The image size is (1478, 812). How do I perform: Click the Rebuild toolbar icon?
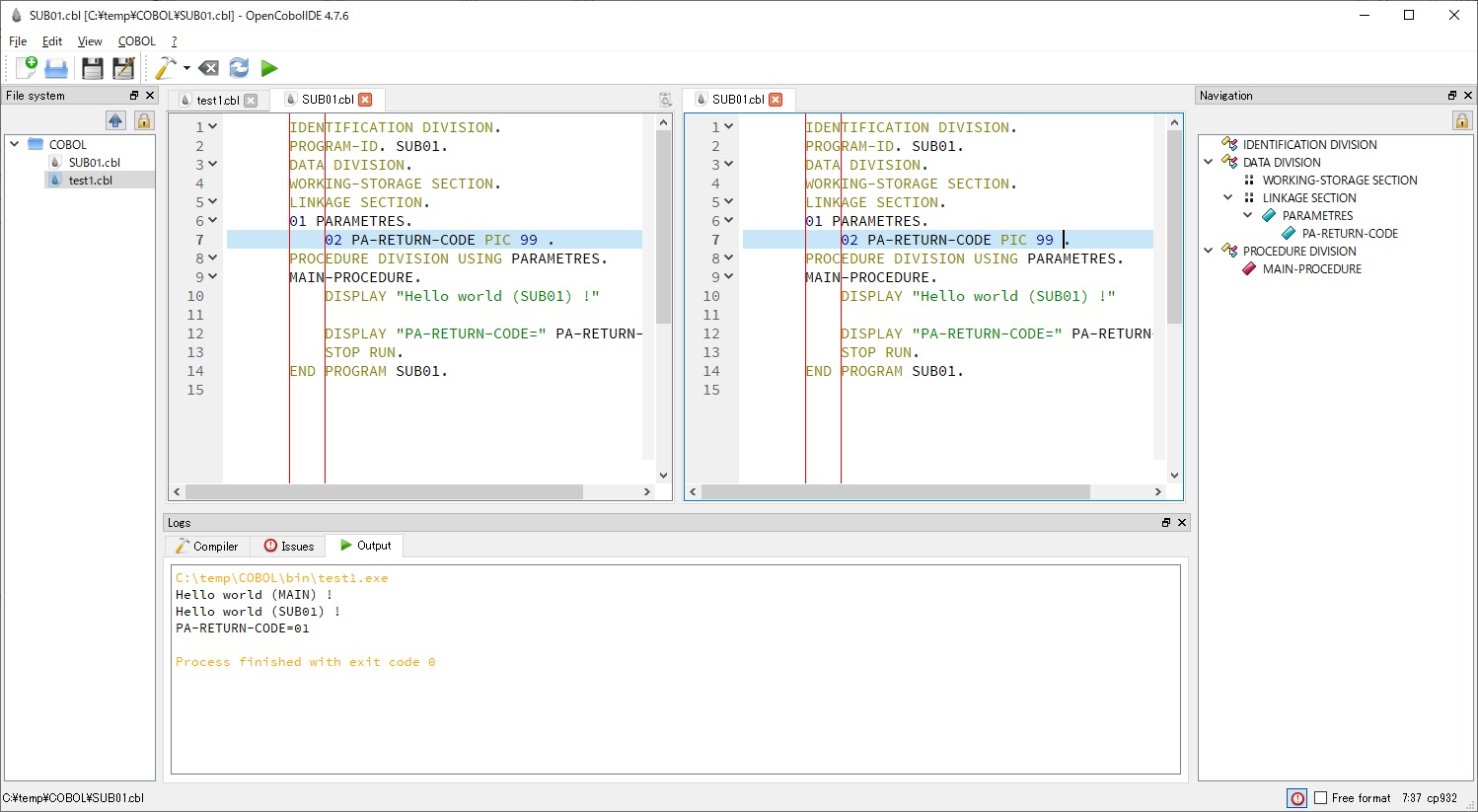(x=239, y=68)
